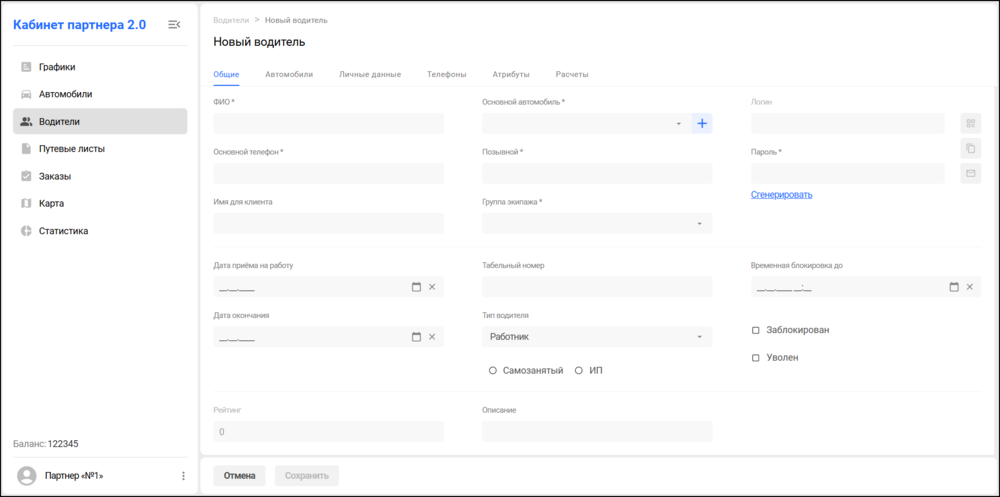The height and width of the screenshot is (497, 1000).
Task: Switch to the Общие tab
Action: 226,75
